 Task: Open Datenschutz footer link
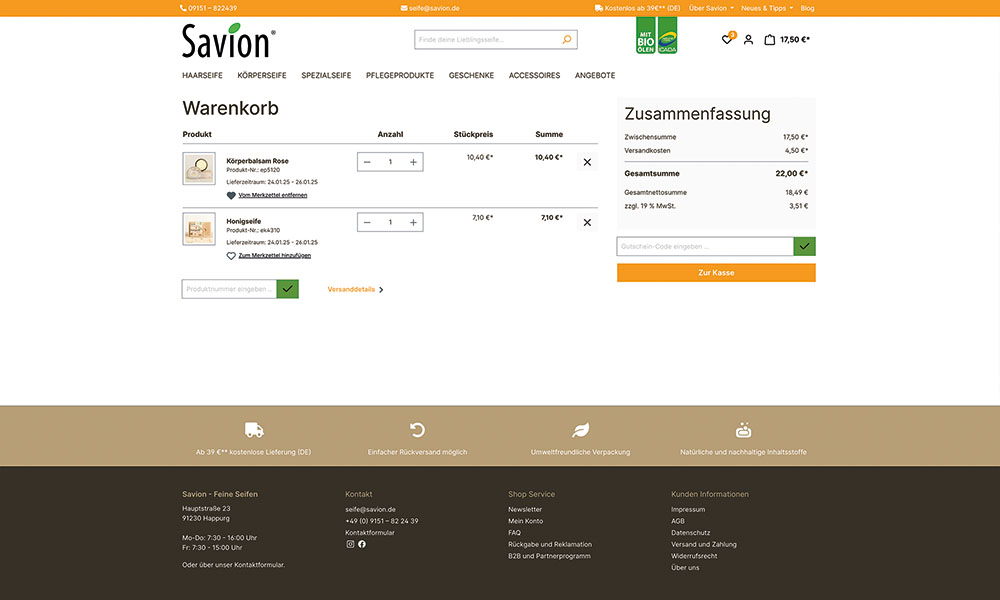pos(691,532)
